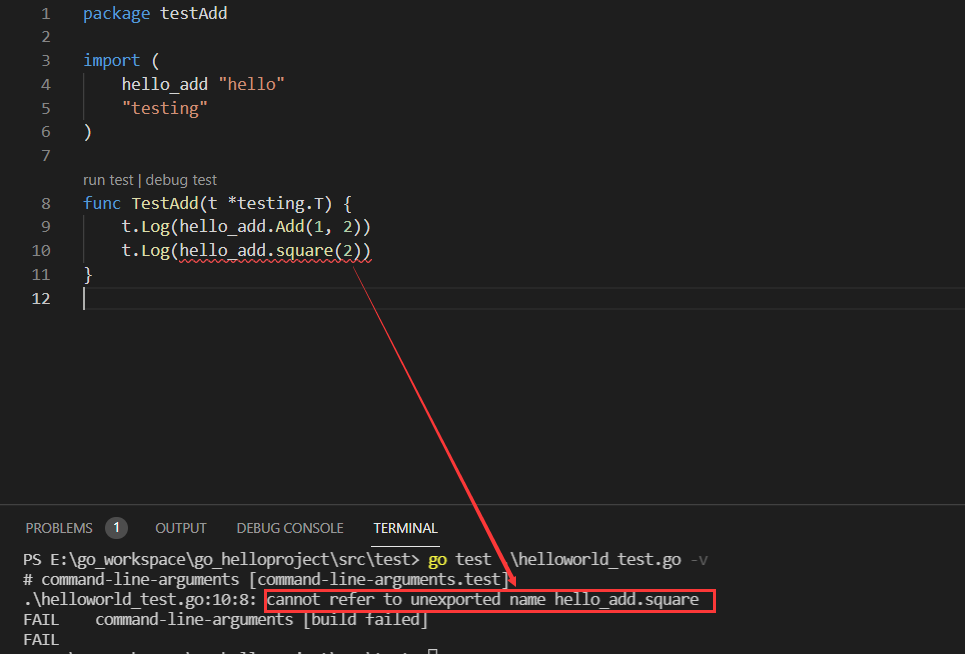This screenshot has height=654, width=965.
Task: Click line number 8 in the gutter
Action: tap(46, 203)
